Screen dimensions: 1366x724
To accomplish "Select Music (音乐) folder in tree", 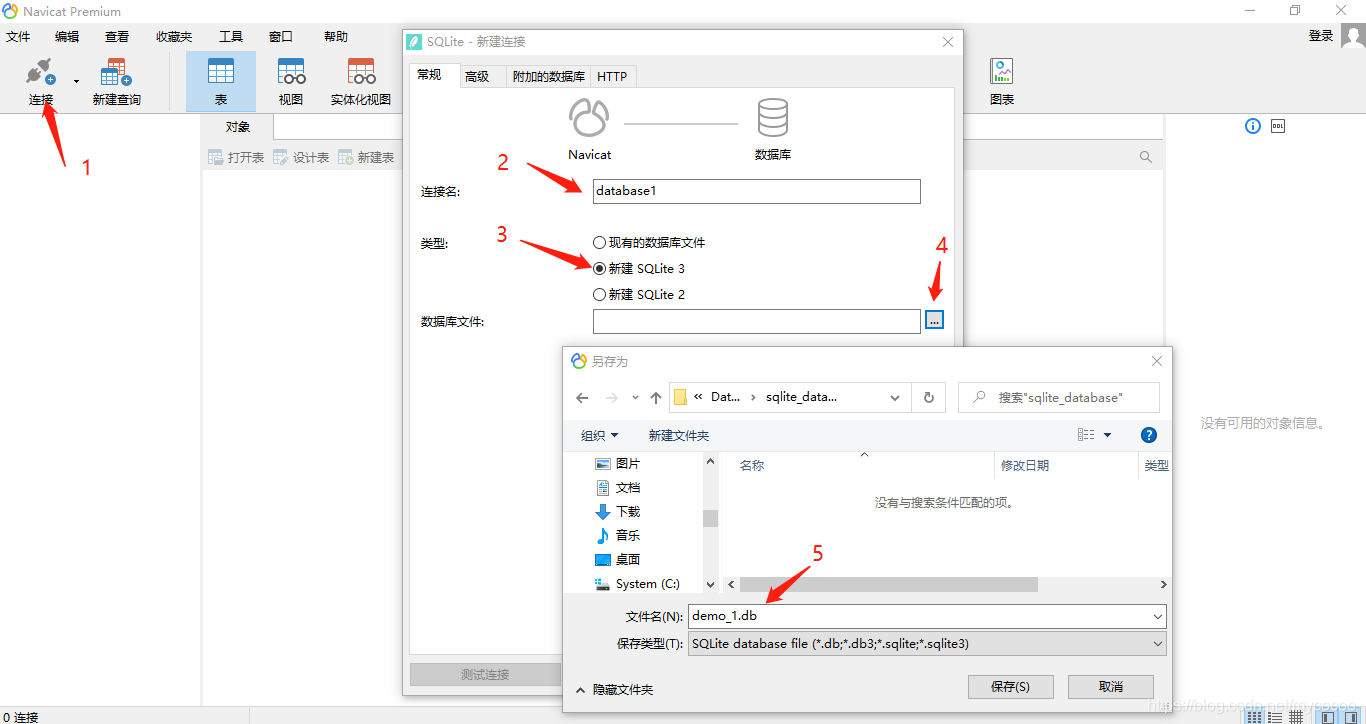I will tap(617, 536).
